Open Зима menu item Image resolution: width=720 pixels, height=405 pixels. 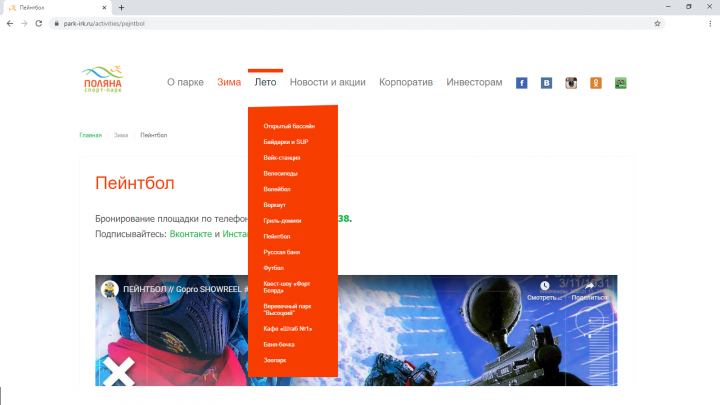229,82
